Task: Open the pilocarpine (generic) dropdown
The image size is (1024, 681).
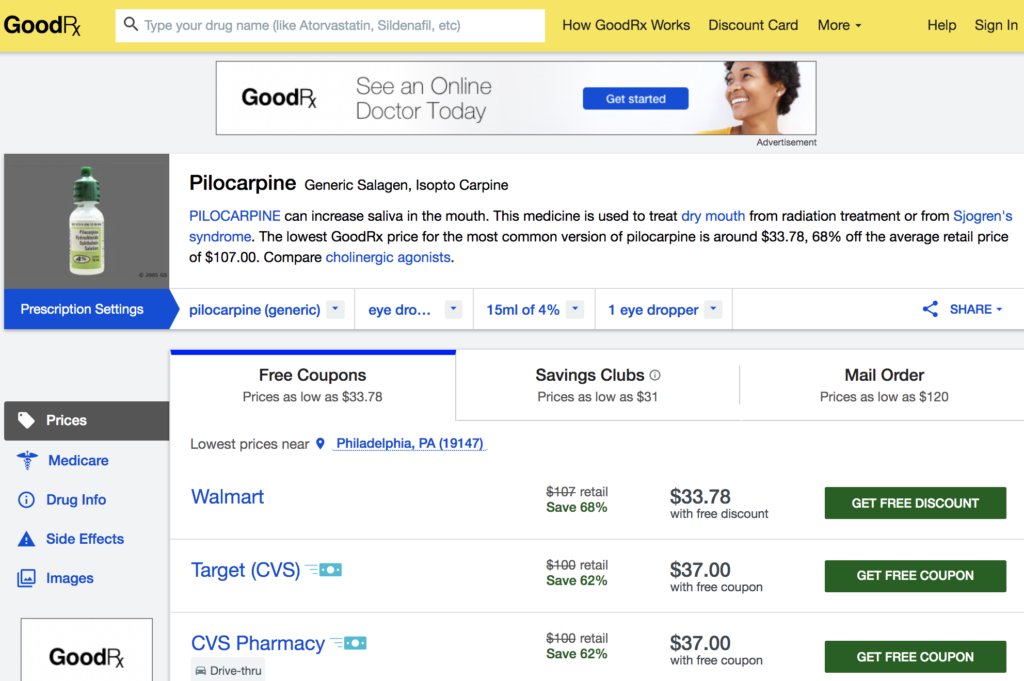Action: [336, 309]
